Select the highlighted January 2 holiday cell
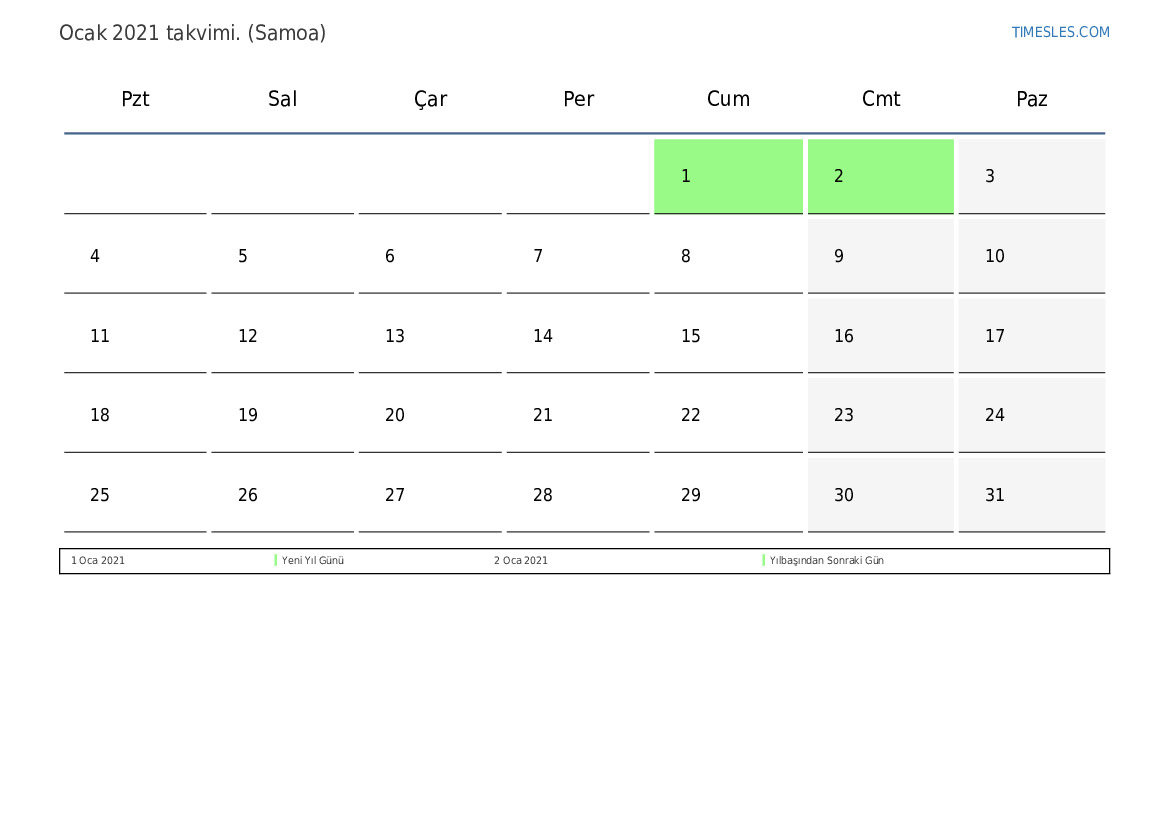Screen dimensions: 1169x827 pyautogui.click(x=880, y=176)
